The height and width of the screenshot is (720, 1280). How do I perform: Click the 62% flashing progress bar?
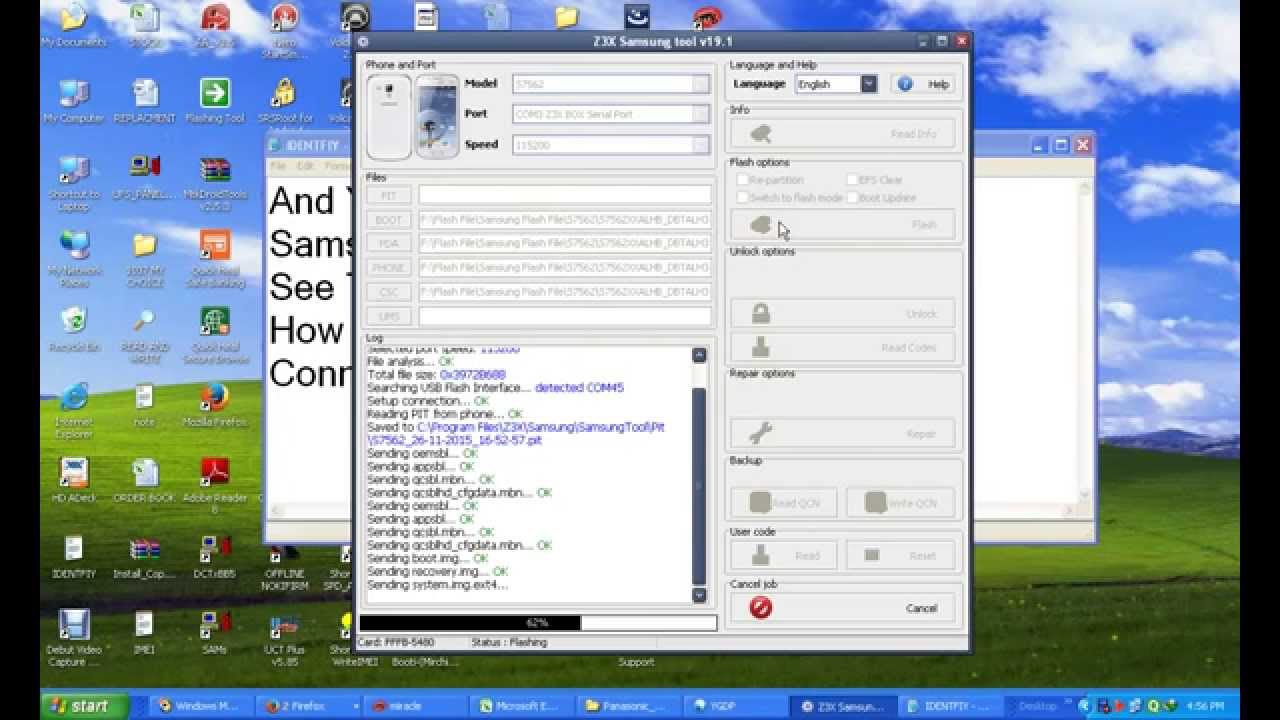coord(538,623)
